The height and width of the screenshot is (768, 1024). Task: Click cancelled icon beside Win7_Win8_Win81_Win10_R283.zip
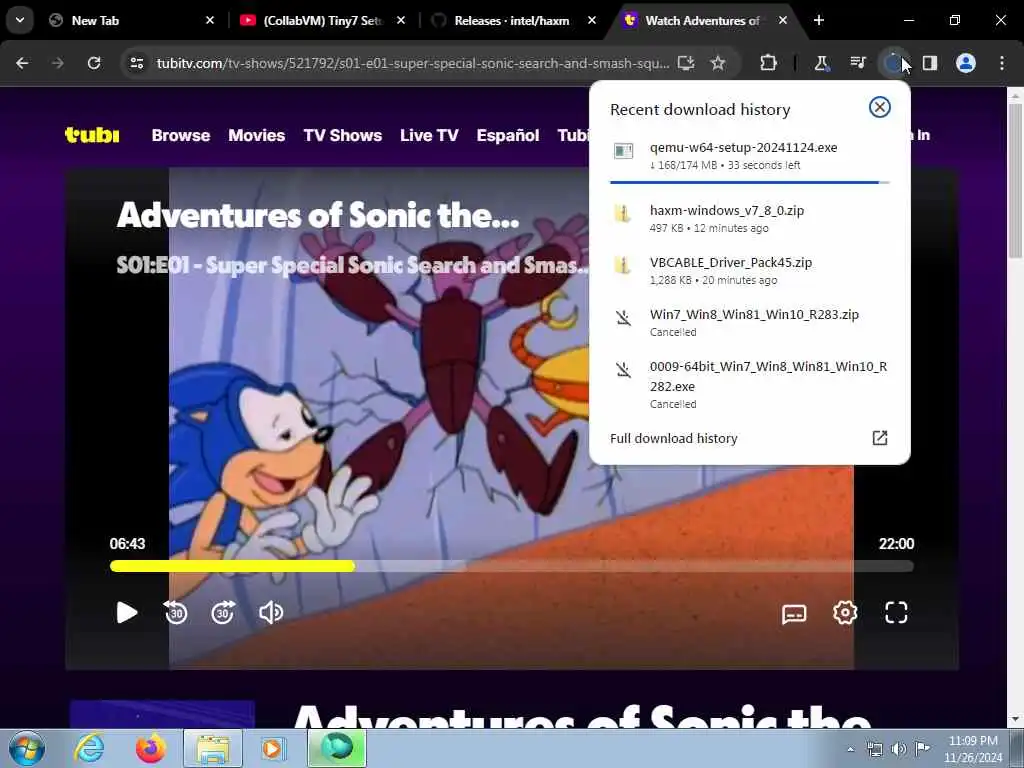624,318
